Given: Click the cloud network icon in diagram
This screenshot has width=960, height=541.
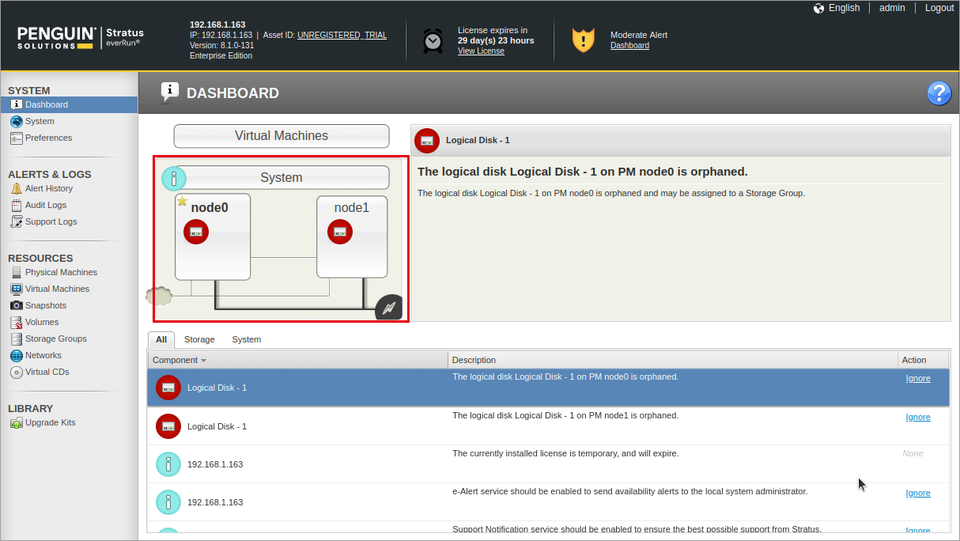Looking at the screenshot, I should tap(159, 296).
